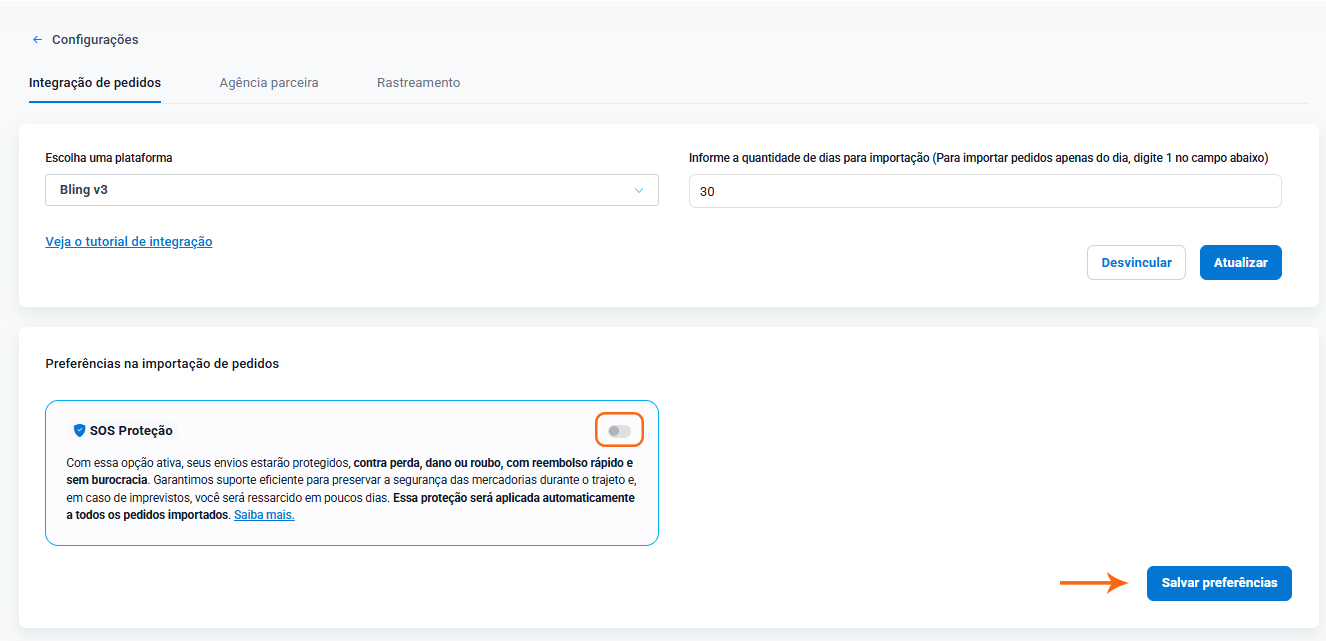Click the Configurações header text
The image size is (1326, 641).
(x=95, y=40)
